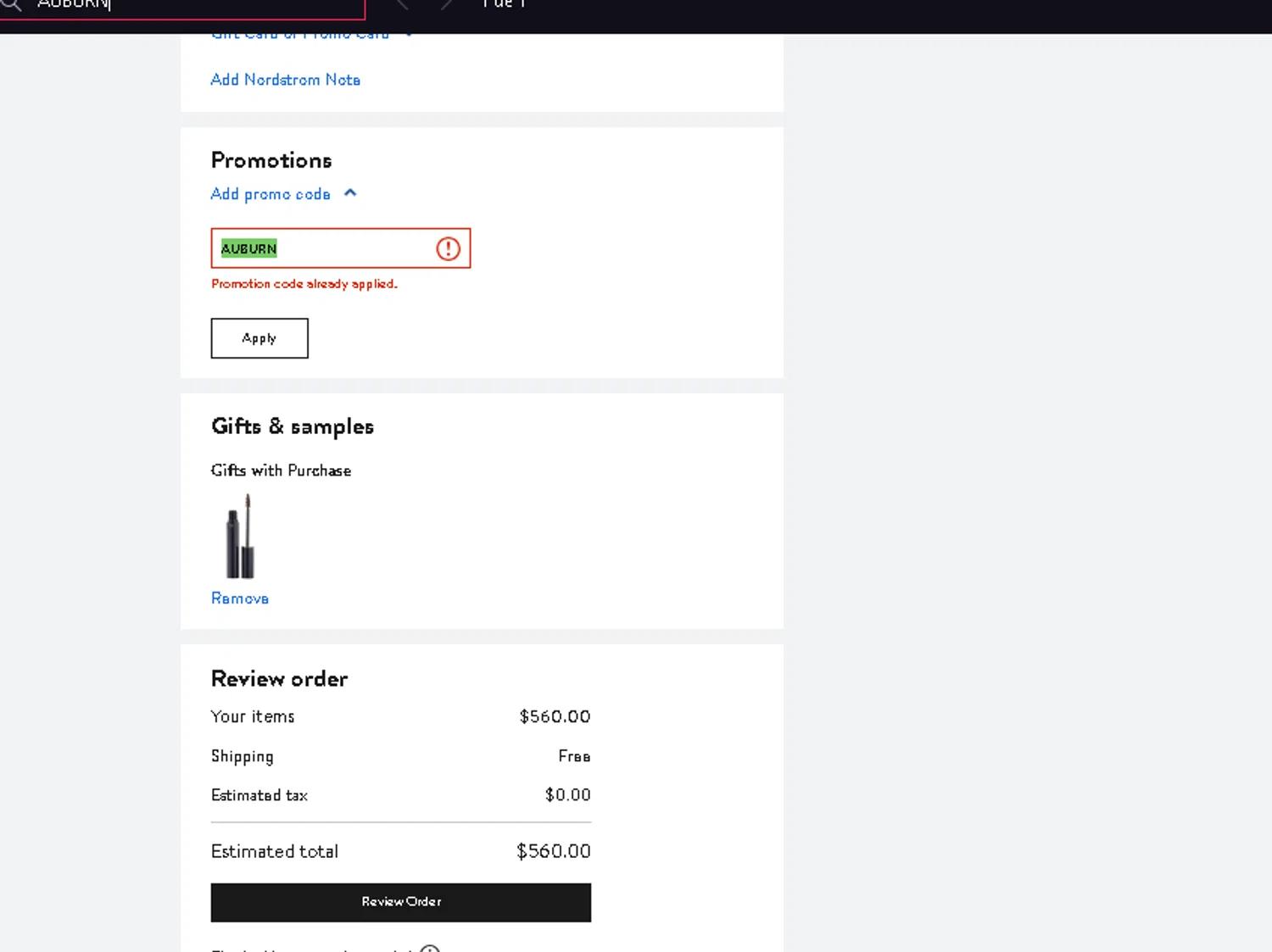Click Add Nordstrom Note link
The image size is (1272, 952).
click(285, 80)
